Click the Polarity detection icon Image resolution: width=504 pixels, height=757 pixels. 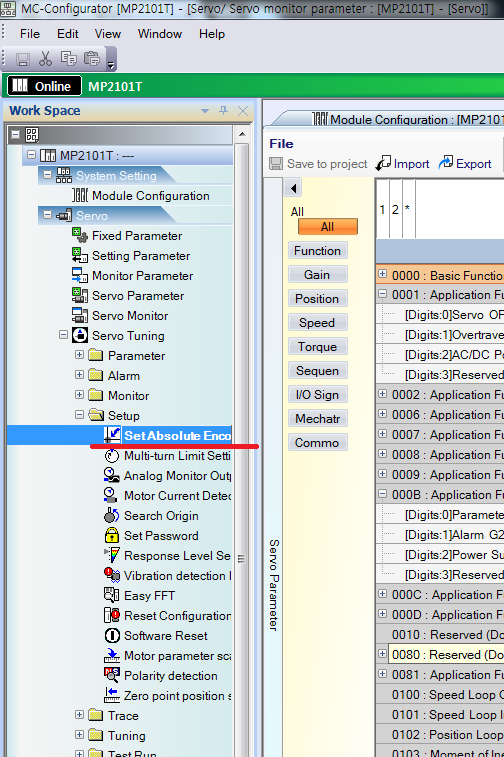click(x=112, y=675)
